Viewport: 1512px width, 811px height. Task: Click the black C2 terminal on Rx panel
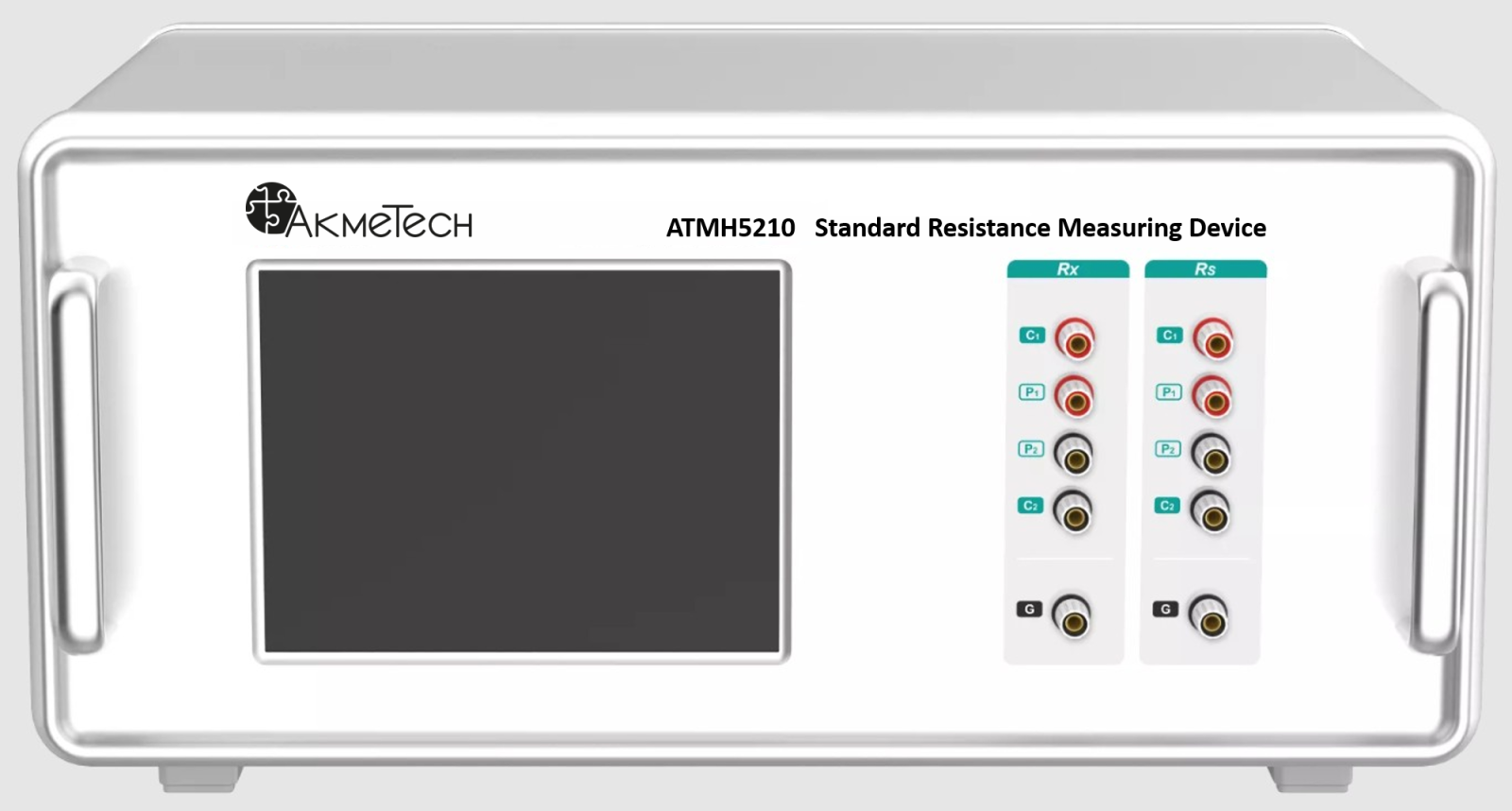1073,511
